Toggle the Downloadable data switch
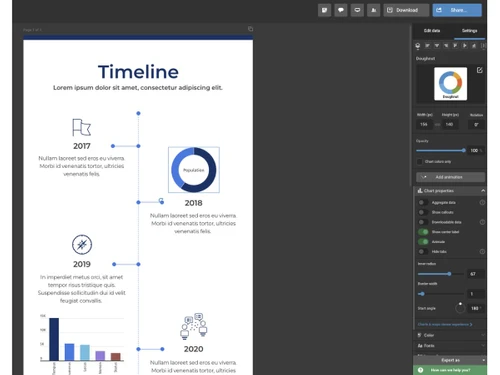Viewport: 500px width, 375px height. tap(423, 222)
